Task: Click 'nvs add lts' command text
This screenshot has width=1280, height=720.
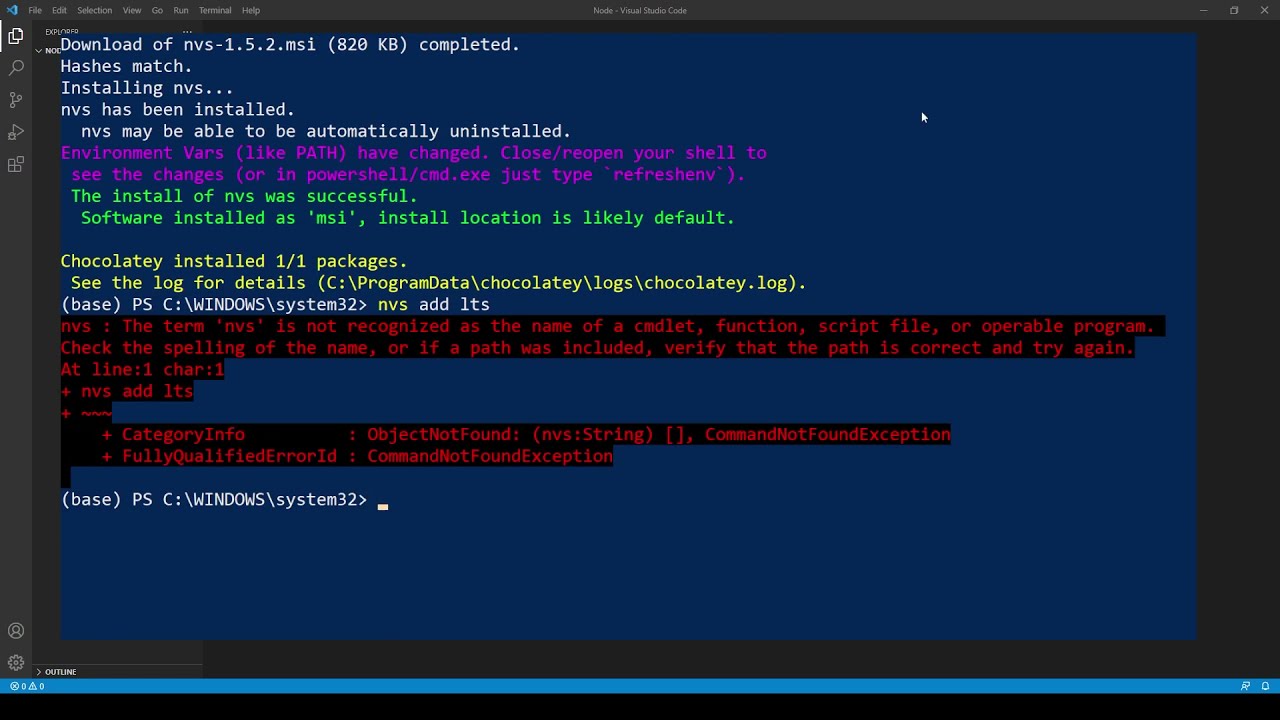Action: pyautogui.click(x=433, y=304)
